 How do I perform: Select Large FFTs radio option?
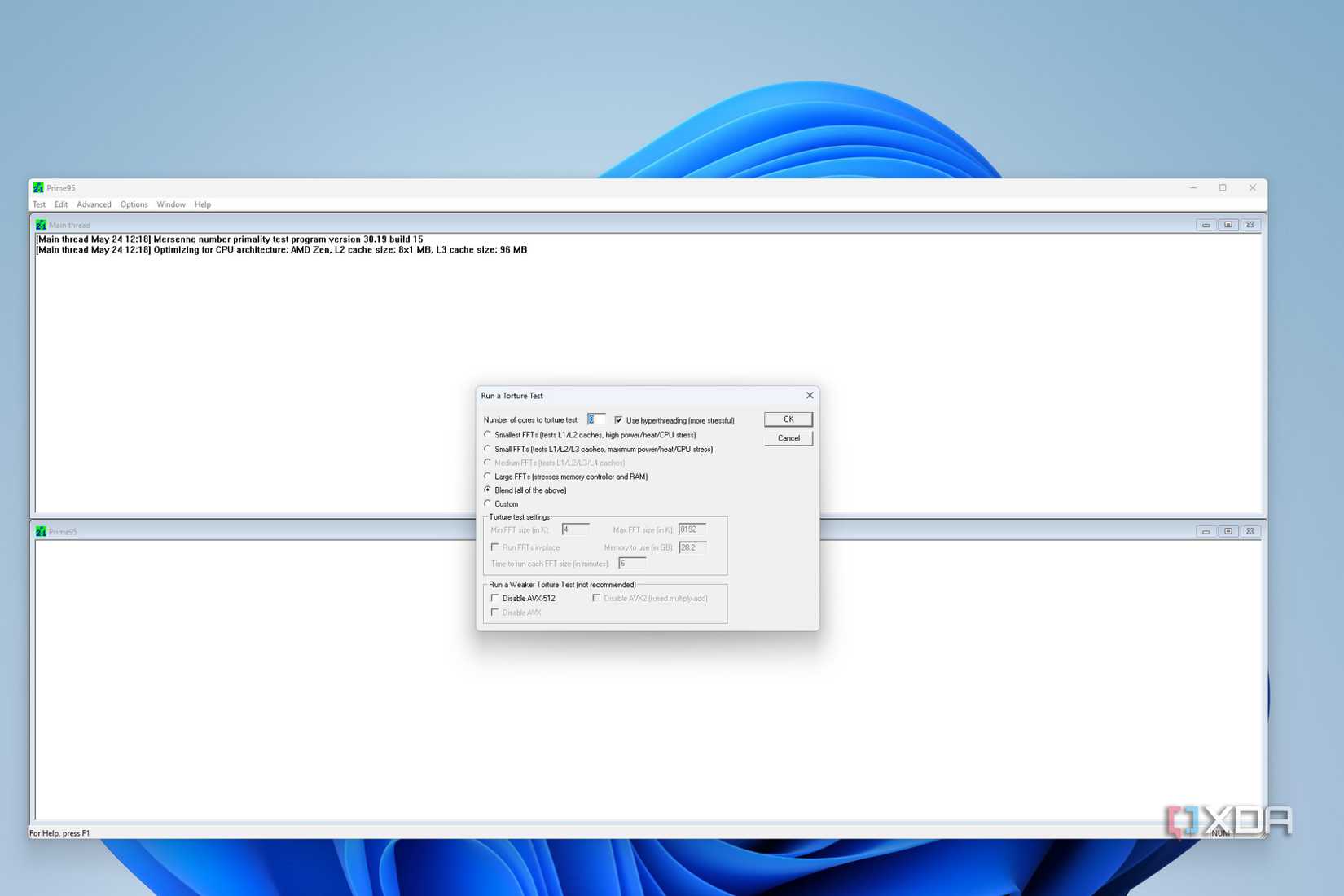[x=488, y=476]
